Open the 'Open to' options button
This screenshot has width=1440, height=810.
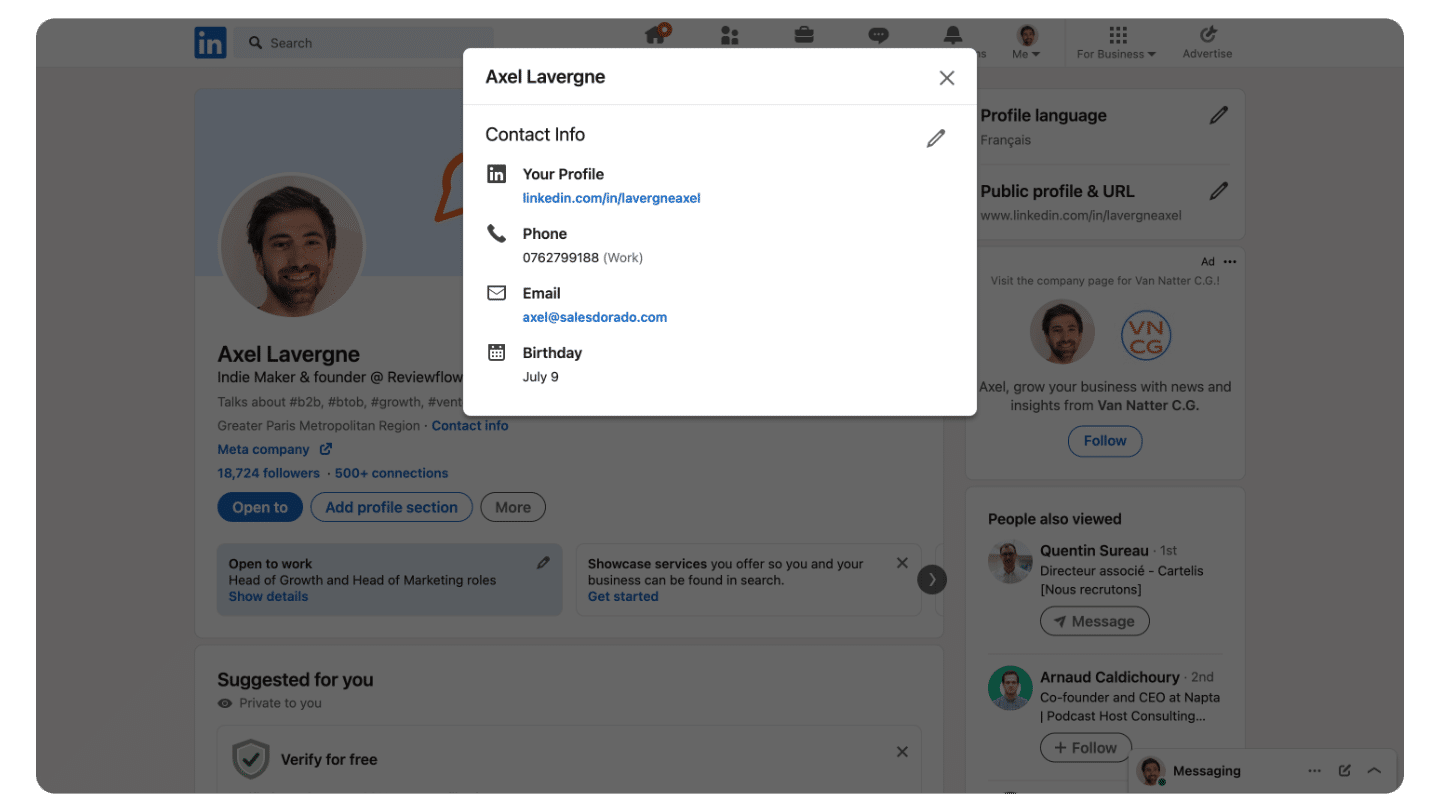[260, 507]
